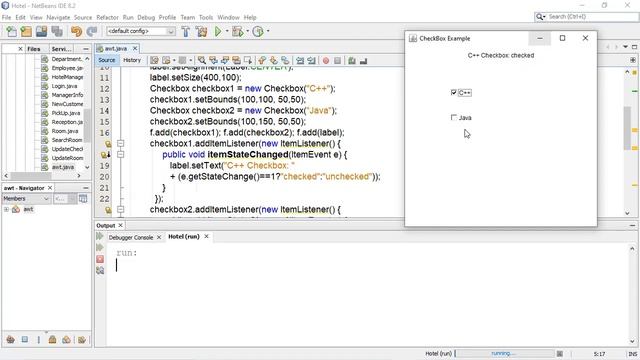Image resolution: width=640 pixels, height=360 pixels.
Task: Close the awt.java editor tab
Action: click(x=135, y=48)
